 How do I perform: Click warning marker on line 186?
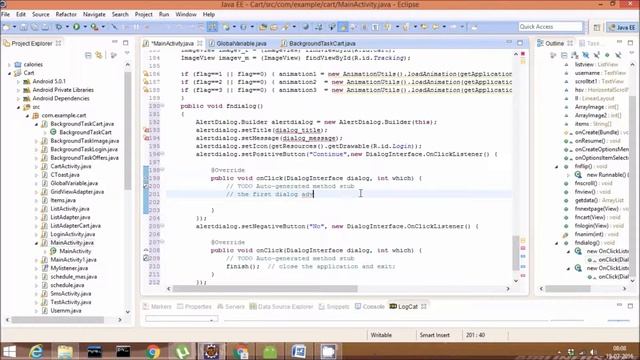(x=146, y=74)
